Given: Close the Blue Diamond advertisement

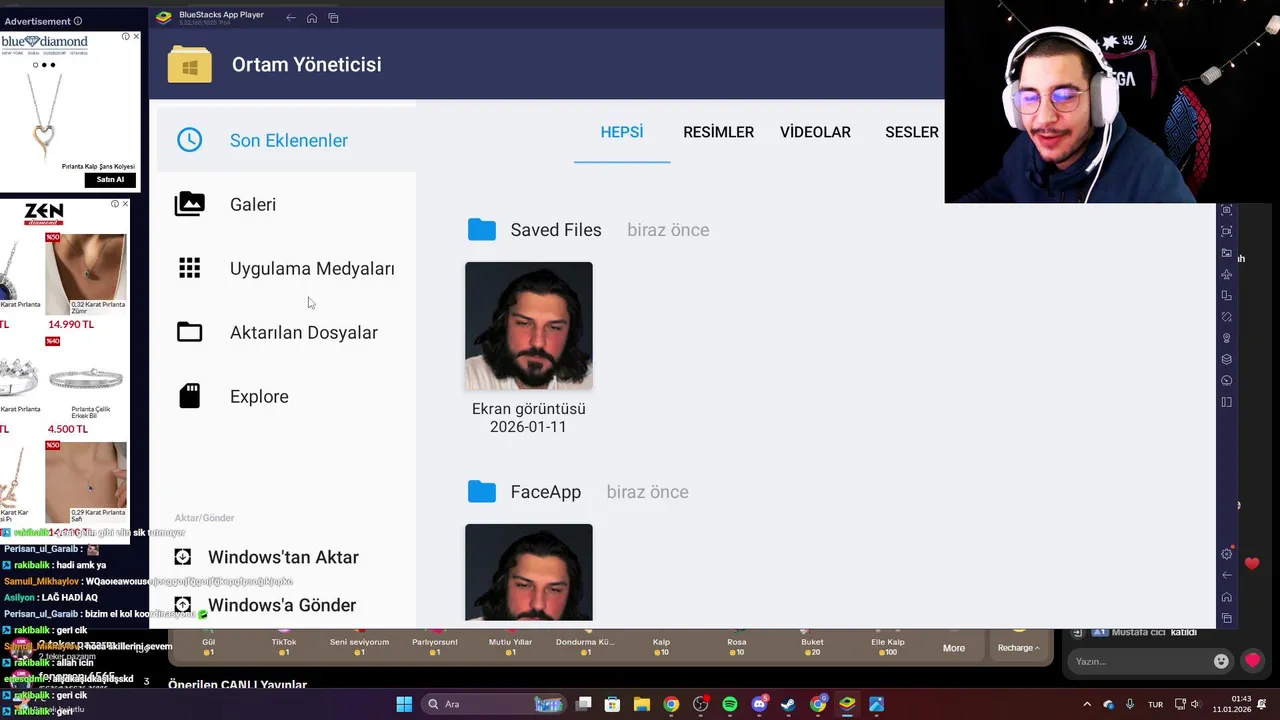Looking at the screenshot, I should click(136, 37).
